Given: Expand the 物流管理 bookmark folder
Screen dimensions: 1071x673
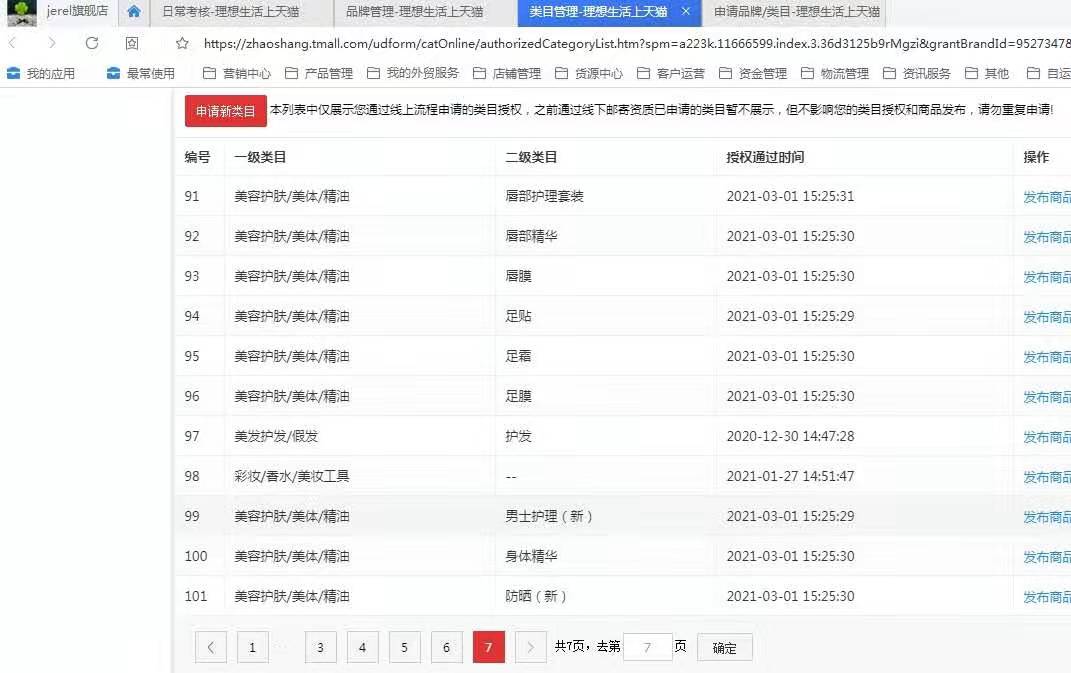Looking at the screenshot, I should [834, 73].
